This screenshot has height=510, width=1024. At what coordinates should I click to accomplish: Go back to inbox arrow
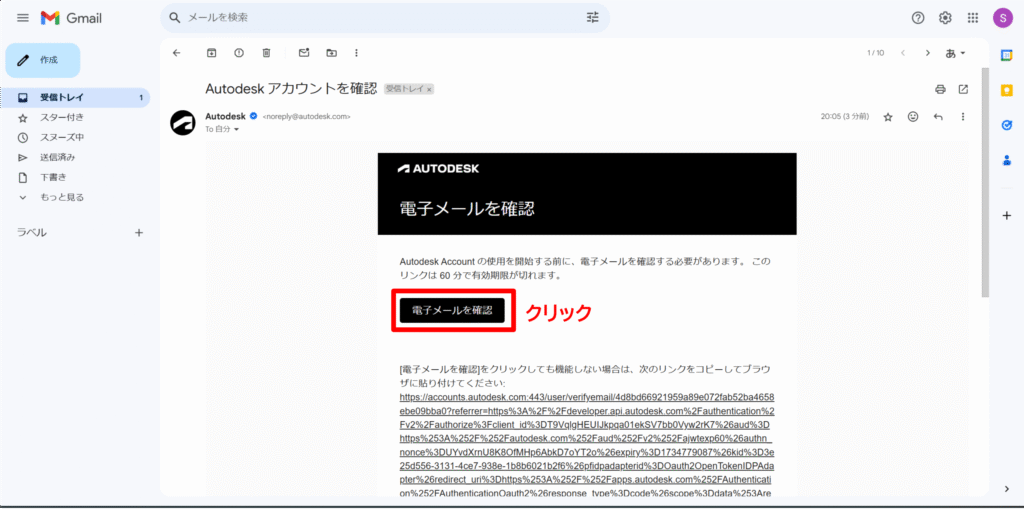coord(176,53)
